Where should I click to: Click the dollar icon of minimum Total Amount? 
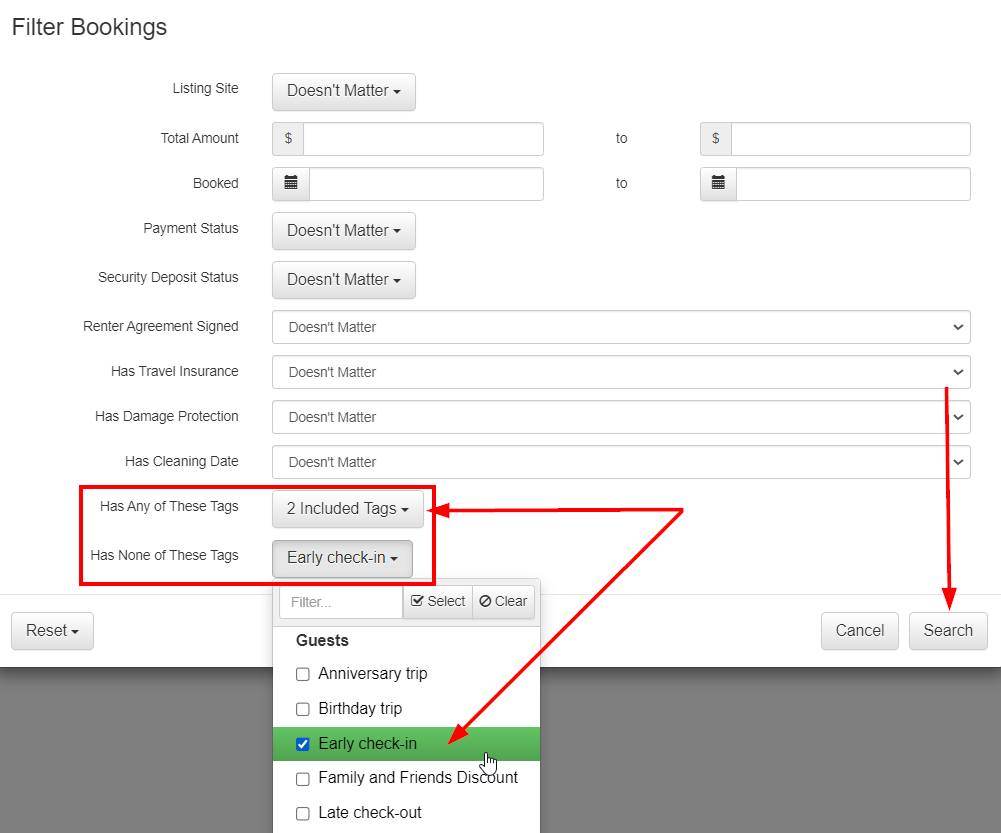coord(288,139)
